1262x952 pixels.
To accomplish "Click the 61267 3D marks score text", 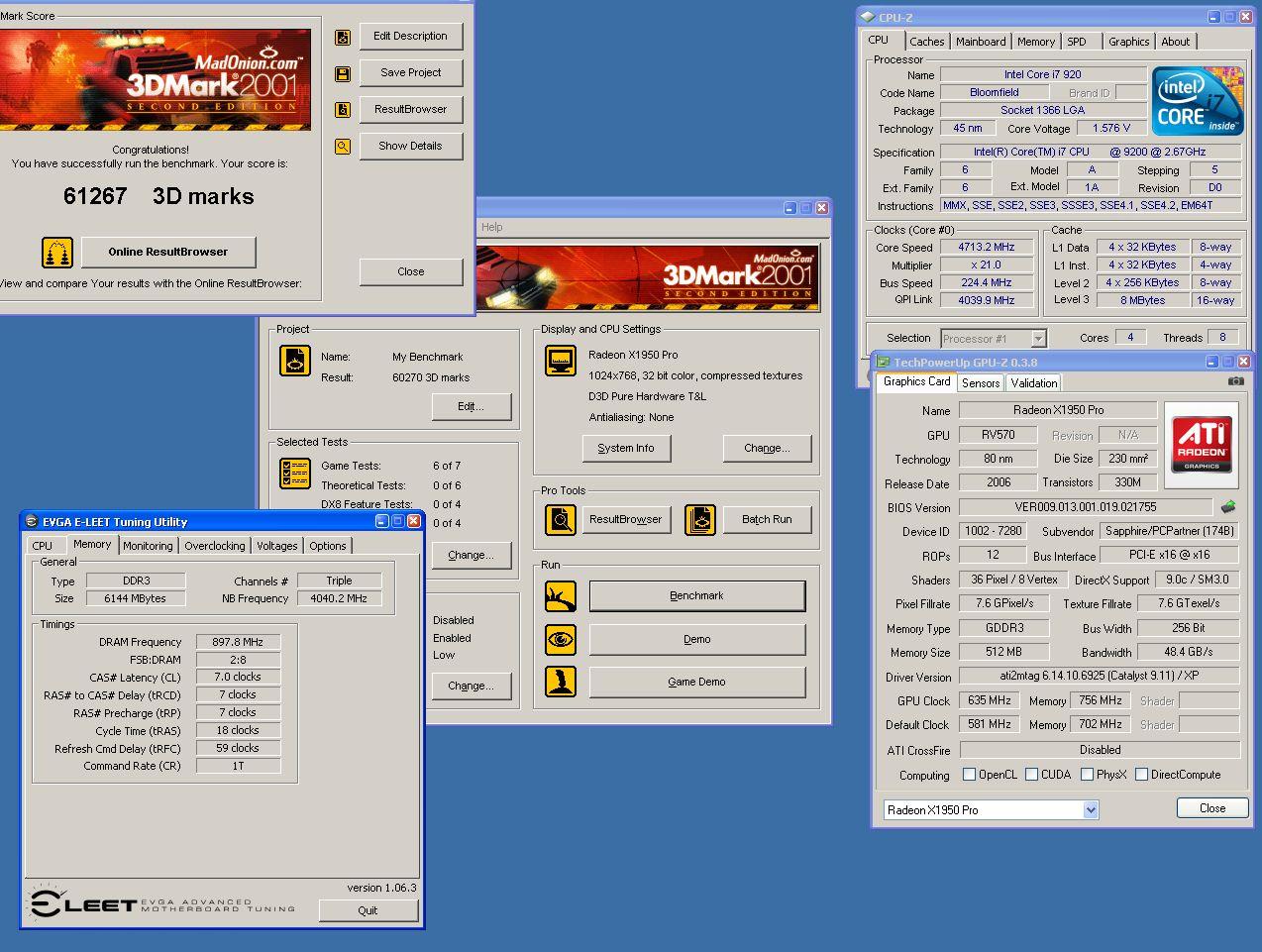I will [x=158, y=196].
